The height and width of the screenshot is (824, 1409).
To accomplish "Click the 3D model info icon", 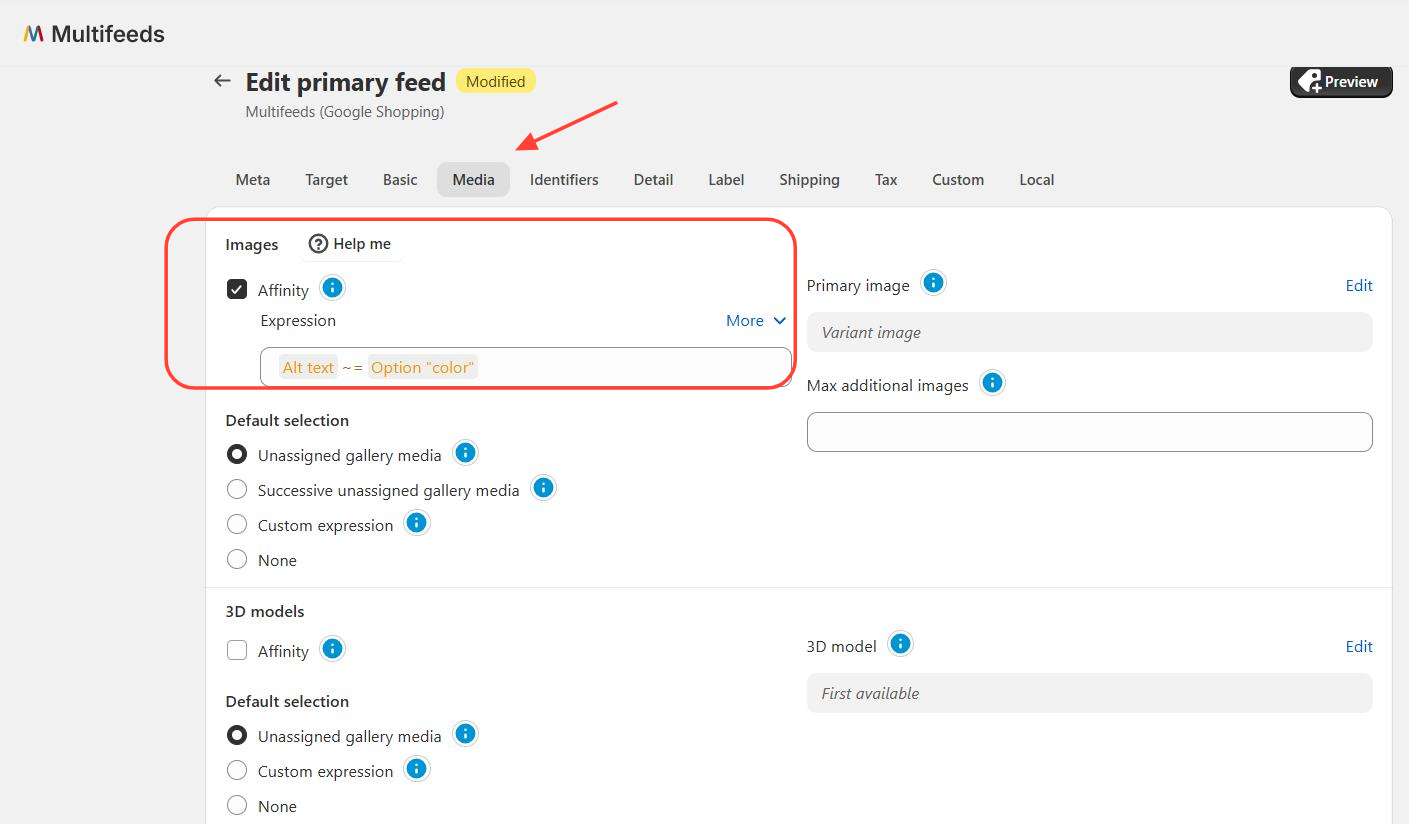I will point(899,644).
